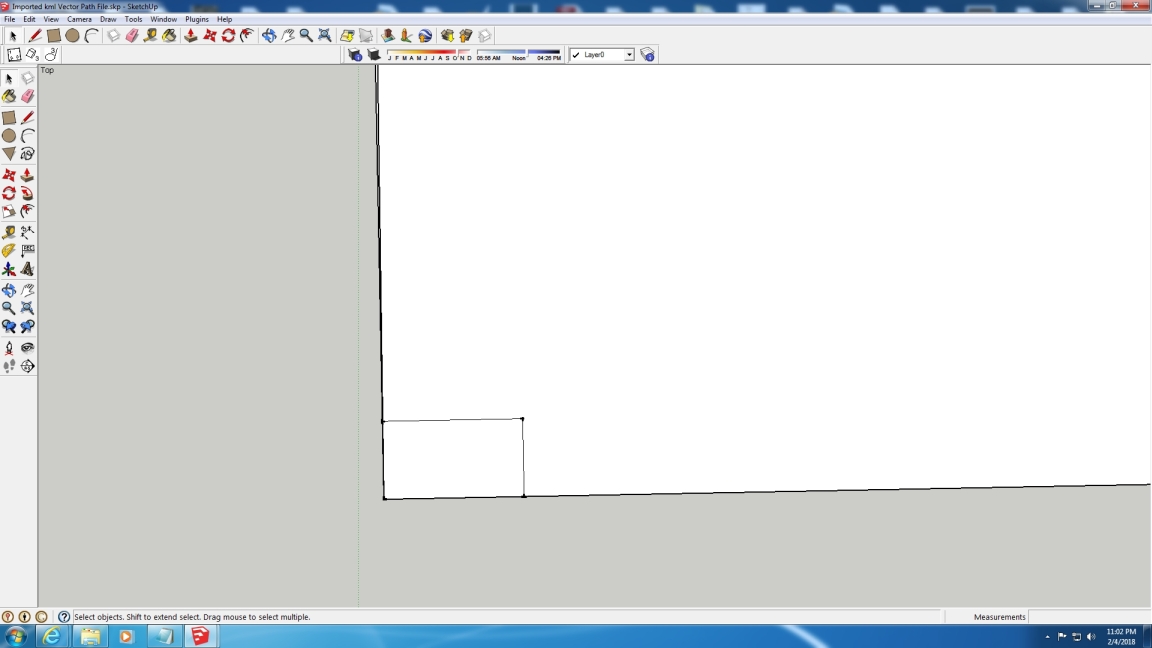
Task: Open the Plugins menu
Action: tap(197, 18)
